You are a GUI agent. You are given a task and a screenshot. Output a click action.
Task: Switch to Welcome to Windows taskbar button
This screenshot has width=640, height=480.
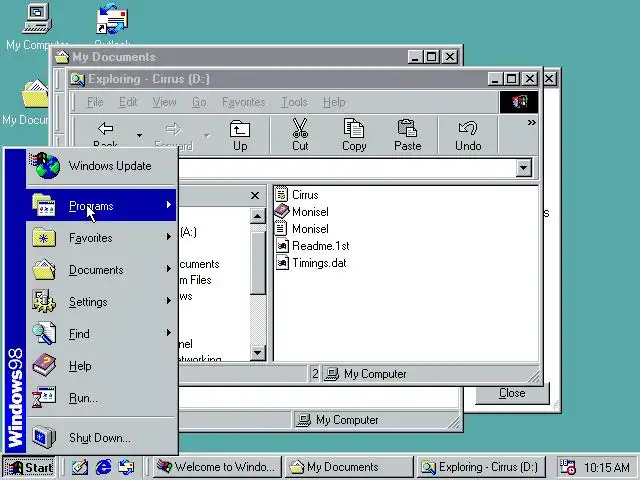(x=217, y=467)
